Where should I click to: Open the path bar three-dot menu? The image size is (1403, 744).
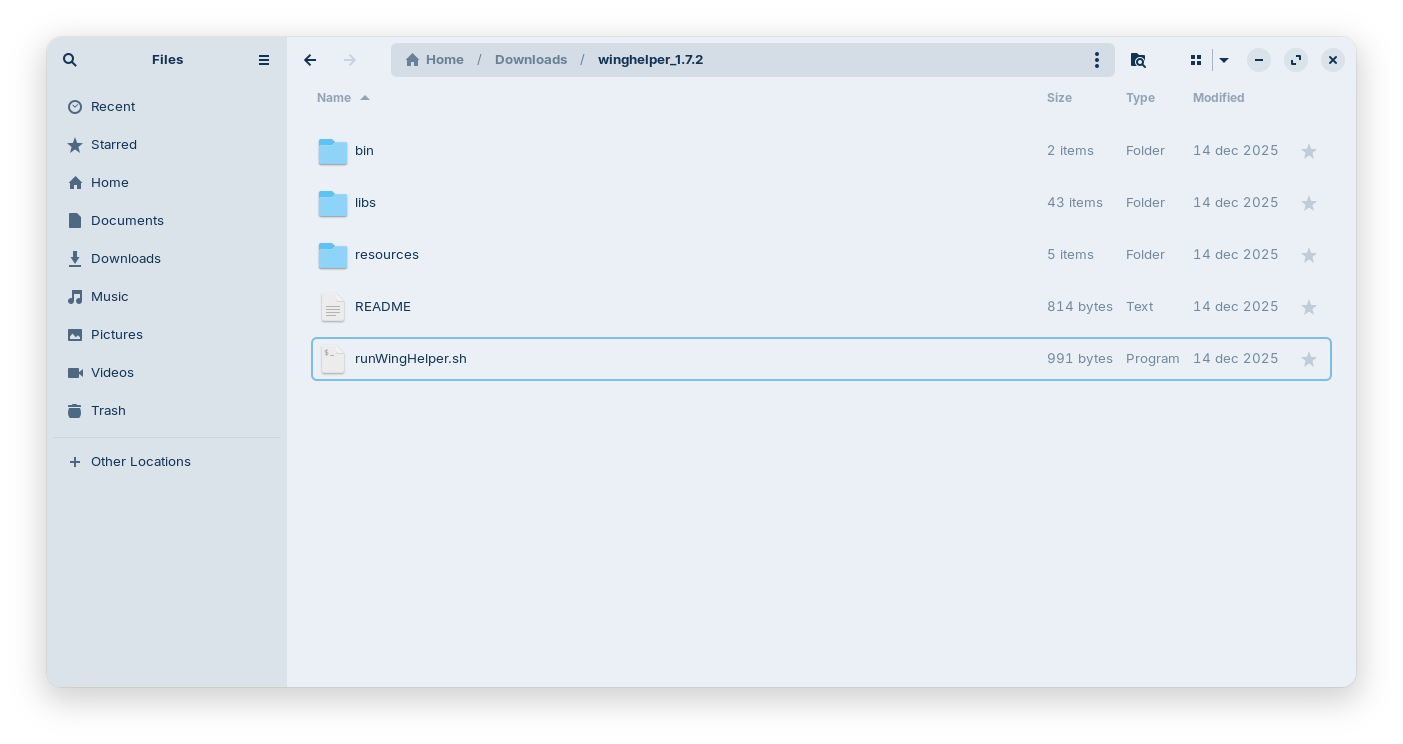[1097, 60]
